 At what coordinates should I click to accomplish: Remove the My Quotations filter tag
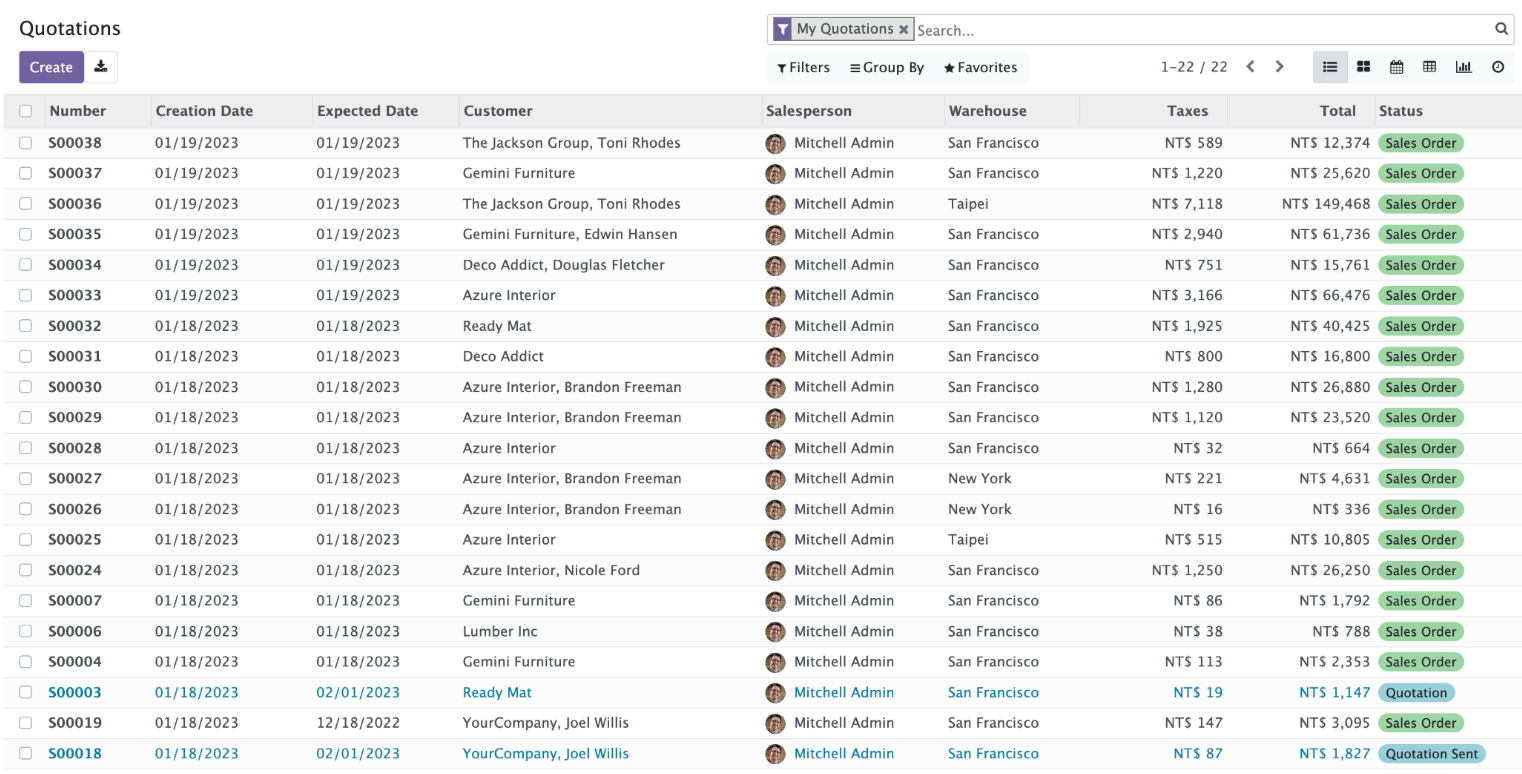click(x=904, y=30)
